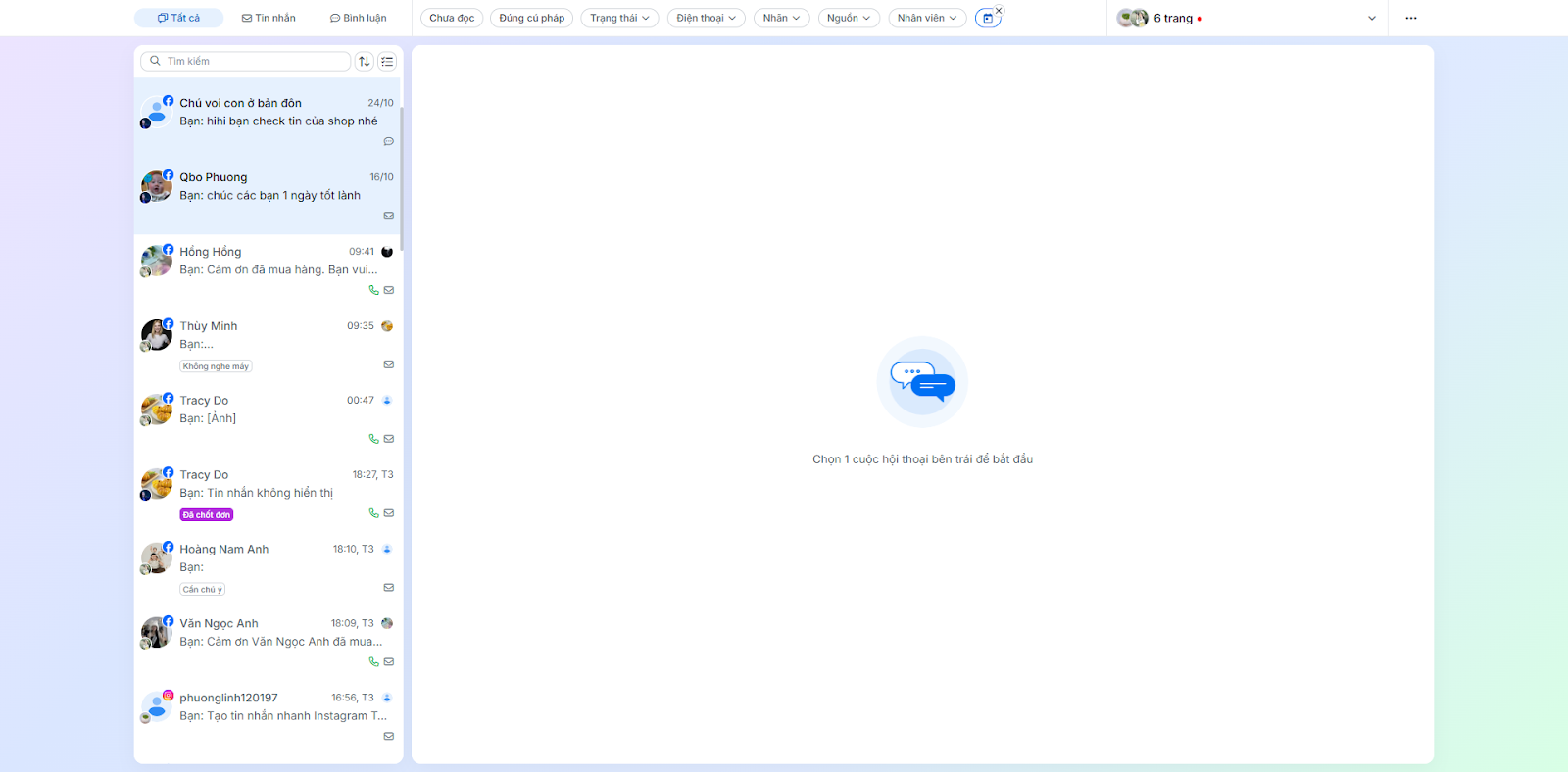Switch to the Tất cả tab

pyautogui.click(x=178, y=18)
